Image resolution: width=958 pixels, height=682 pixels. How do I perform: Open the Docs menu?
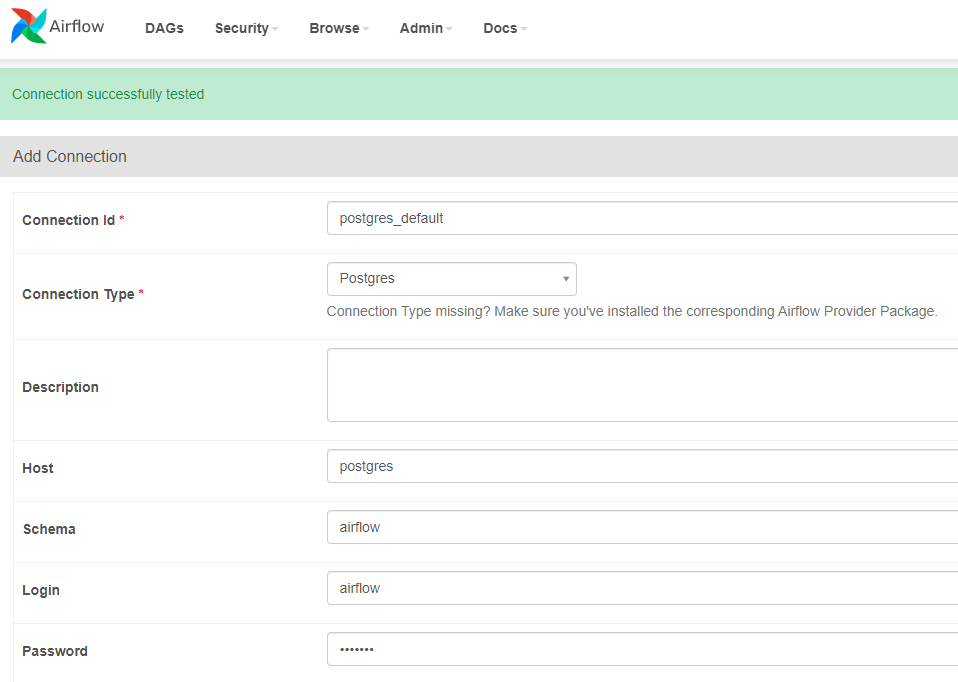[x=505, y=28]
